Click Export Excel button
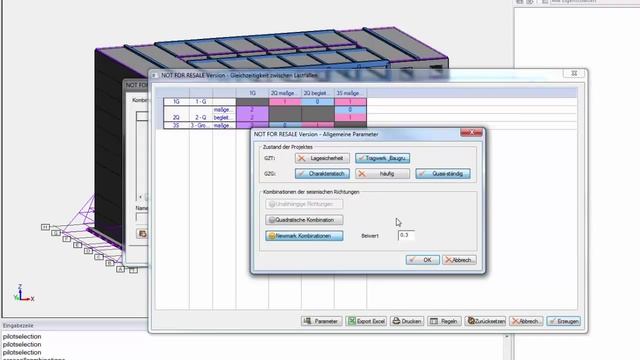The height and width of the screenshot is (360, 640). click(366, 321)
